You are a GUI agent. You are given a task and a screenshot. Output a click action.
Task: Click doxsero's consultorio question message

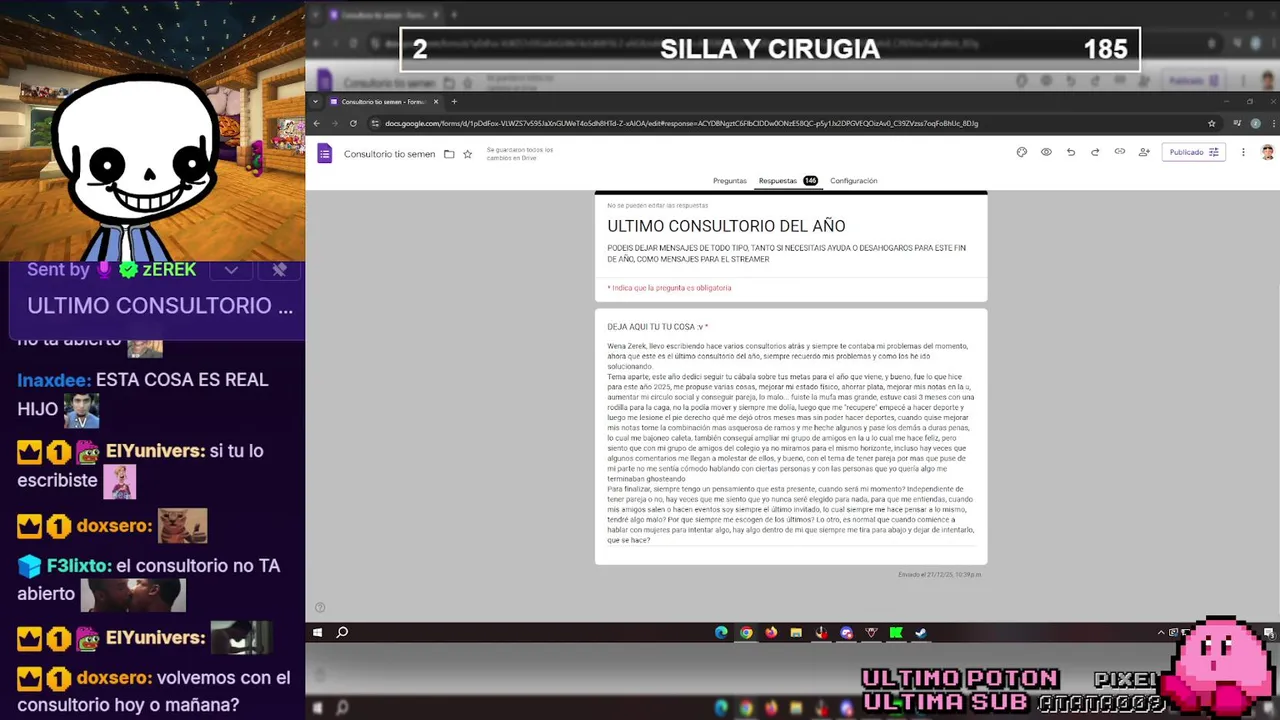click(x=154, y=691)
